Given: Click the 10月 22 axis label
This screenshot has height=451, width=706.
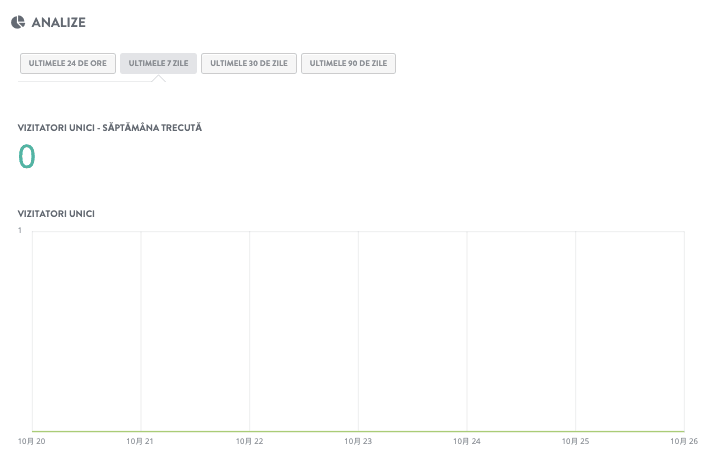Looking at the screenshot, I should (249, 441).
